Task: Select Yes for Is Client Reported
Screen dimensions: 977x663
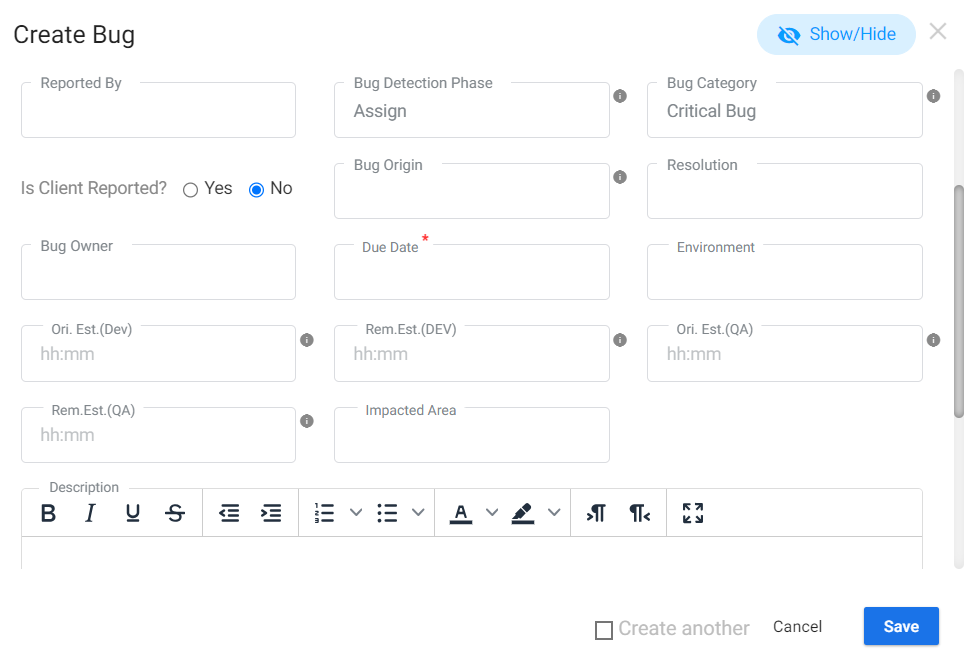Action: click(191, 190)
